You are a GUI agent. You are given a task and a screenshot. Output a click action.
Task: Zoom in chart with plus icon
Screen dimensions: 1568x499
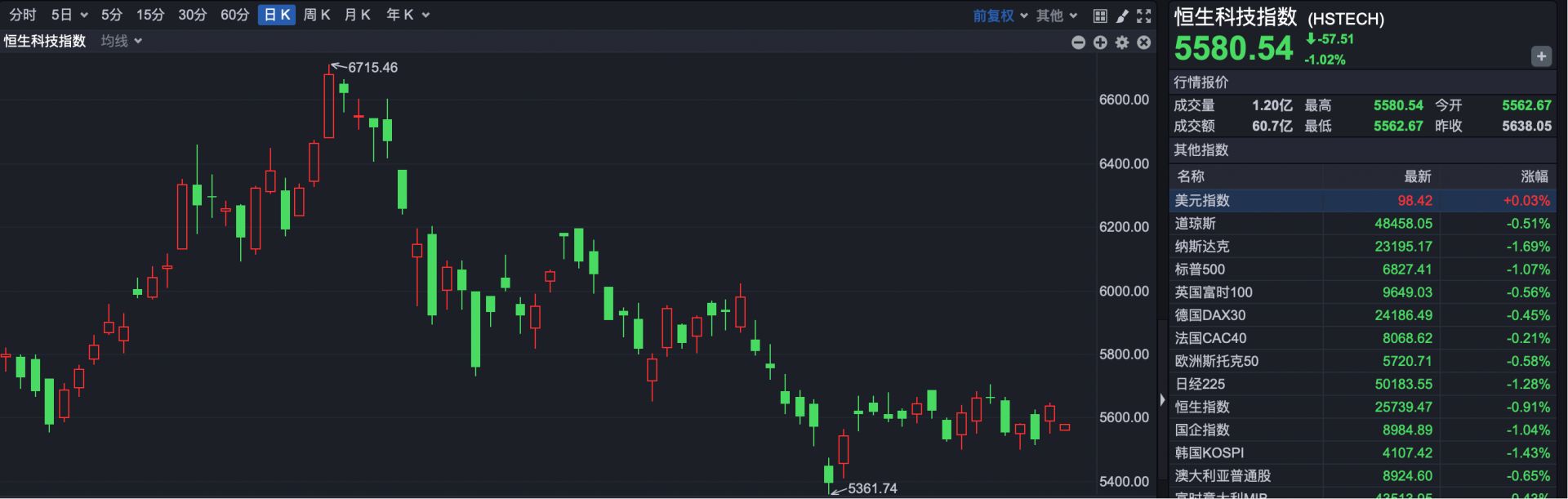click(x=1100, y=42)
